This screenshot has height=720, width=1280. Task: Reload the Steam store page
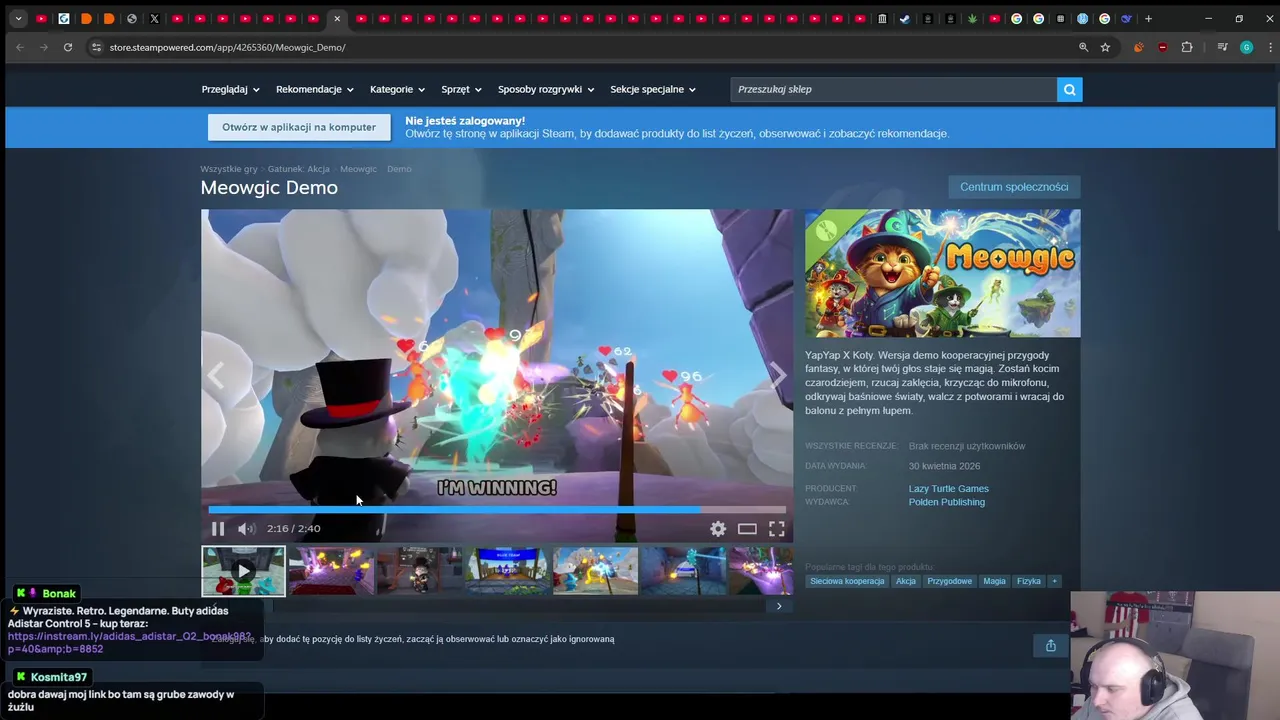click(67, 47)
